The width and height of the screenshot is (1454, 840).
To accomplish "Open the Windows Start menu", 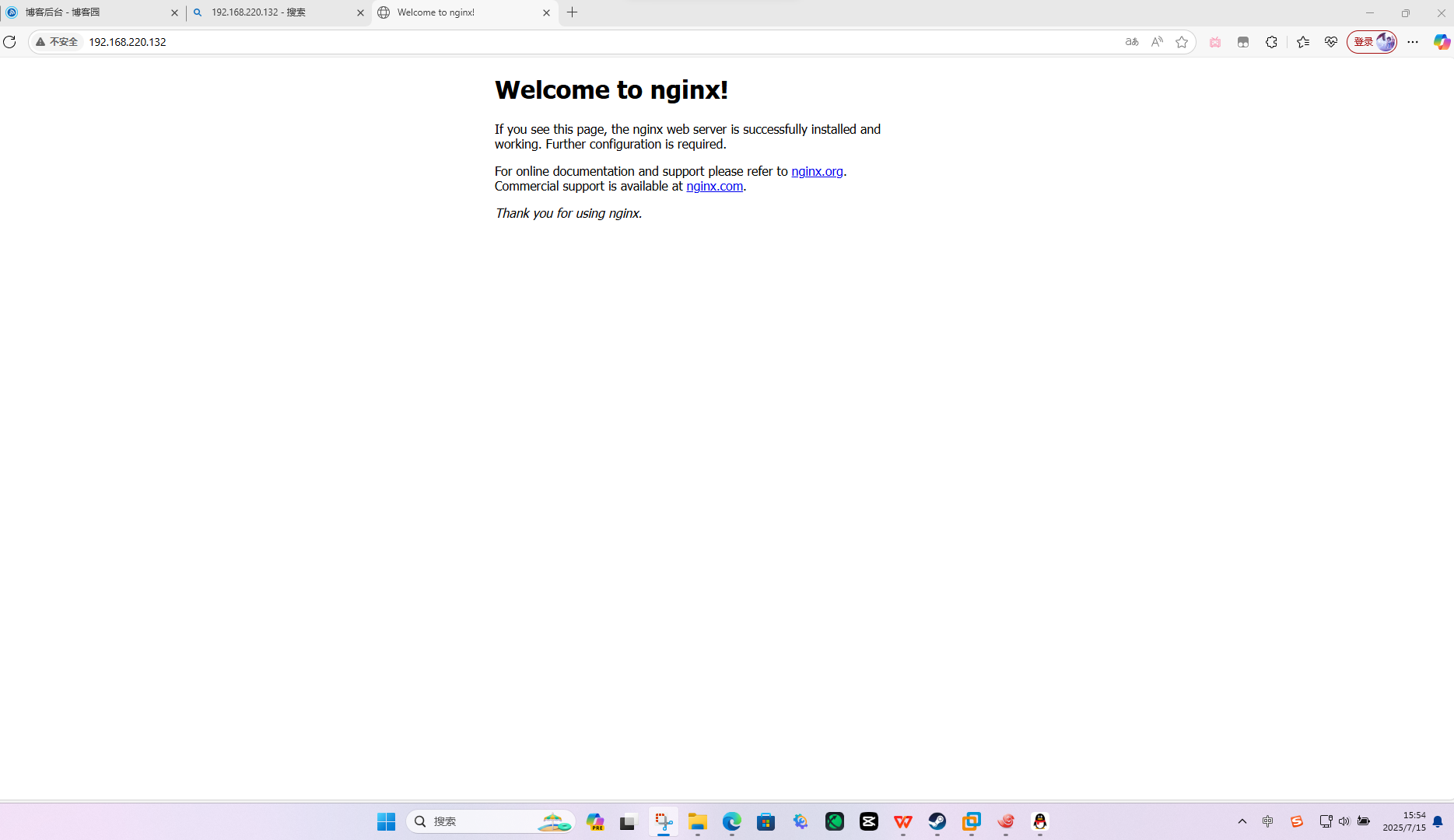I will (386, 821).
